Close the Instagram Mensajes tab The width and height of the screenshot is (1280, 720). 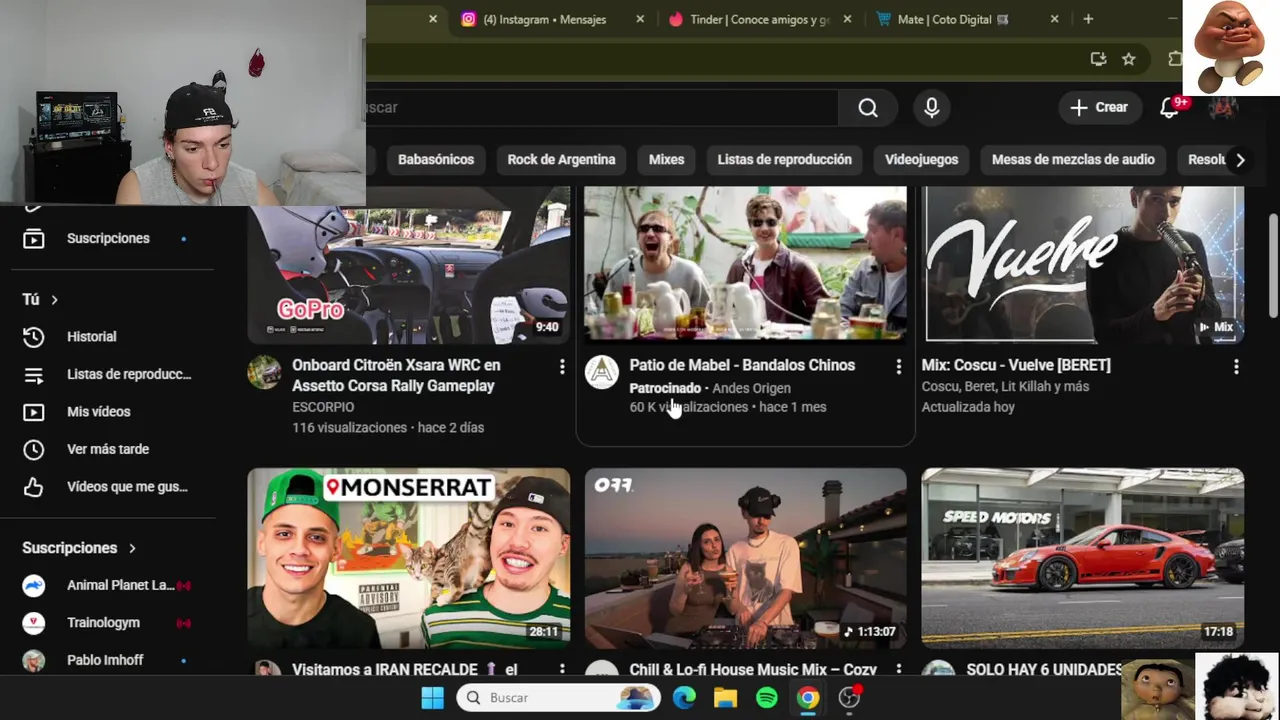click(640, 19)
